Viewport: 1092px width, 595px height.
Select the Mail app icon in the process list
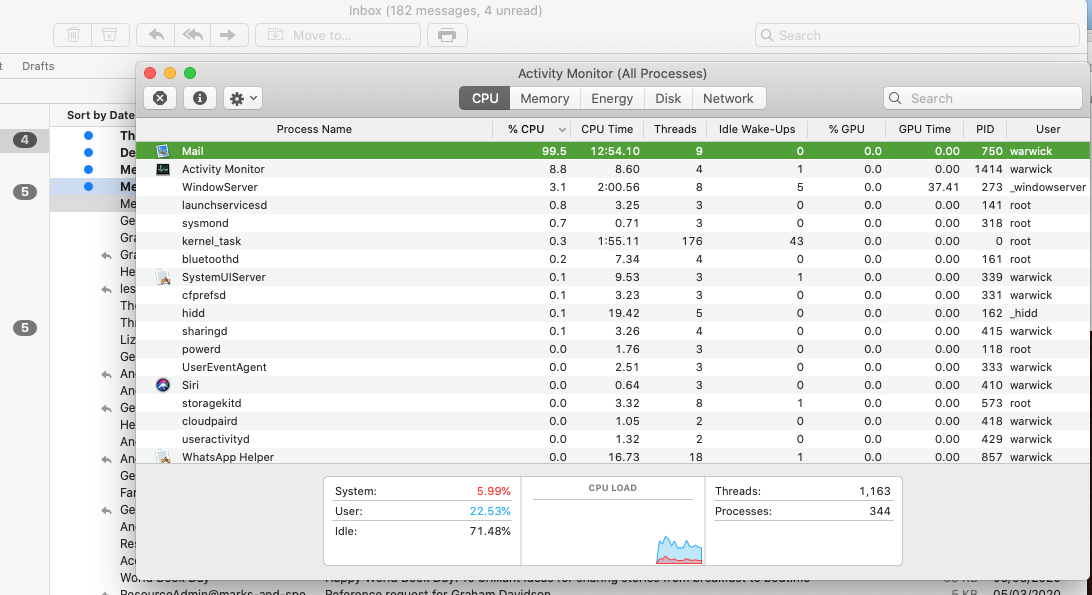(x=163, y=151)
